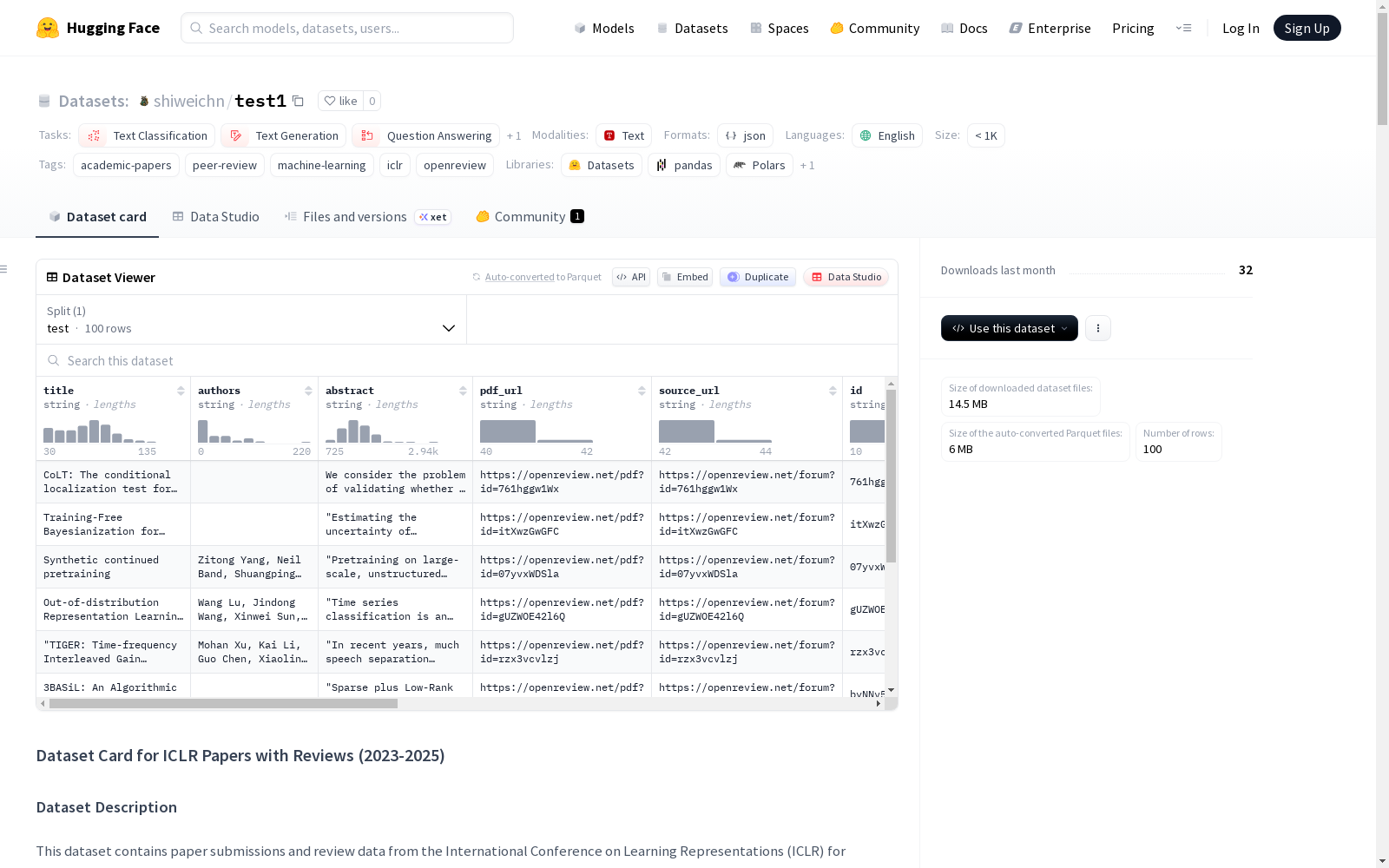The height and width of the screenshot is (868, 1389).
Task: Open Datasets from the top navigation
Action: pos(692,28)
